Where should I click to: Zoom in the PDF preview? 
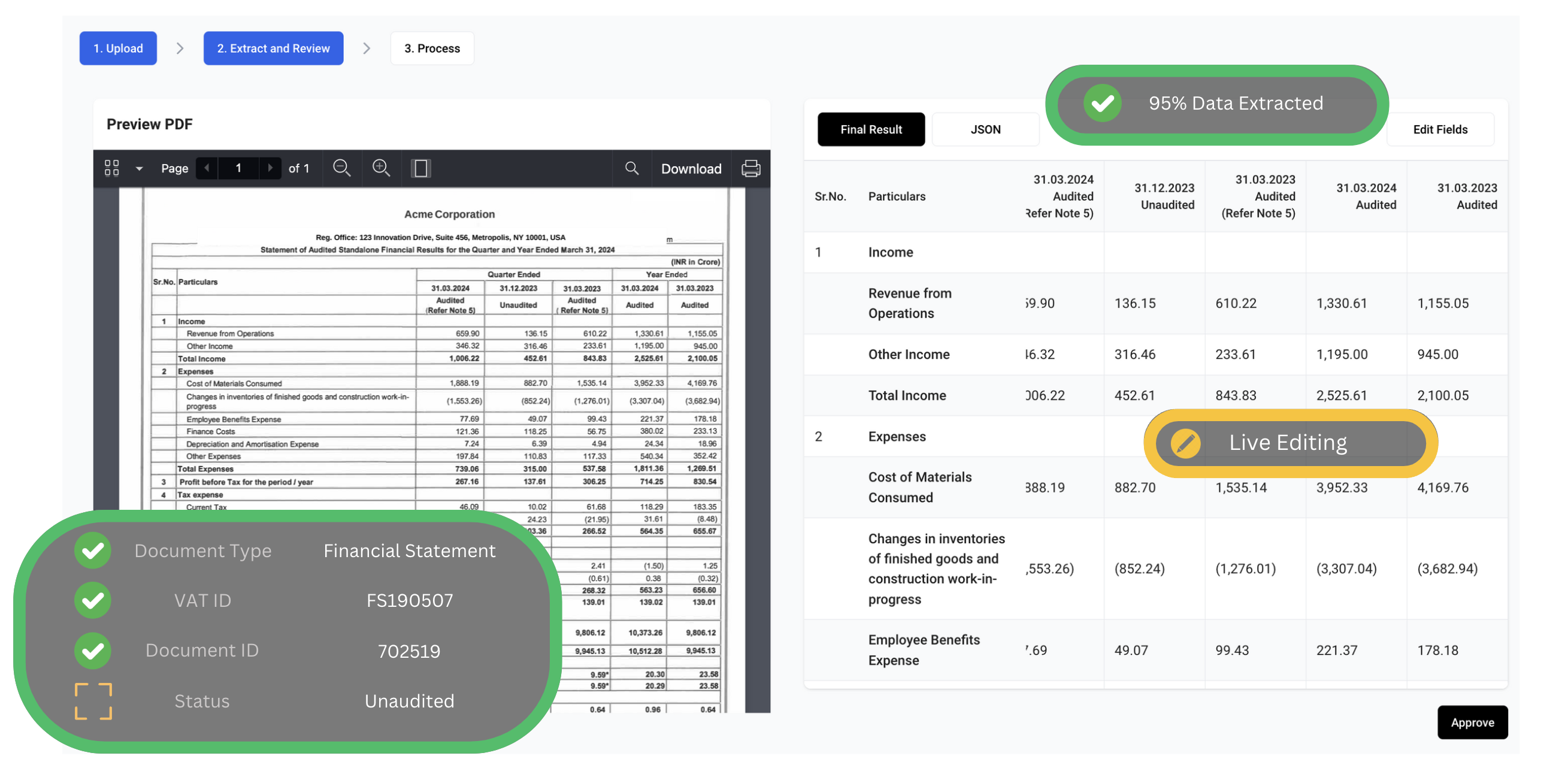381,168
